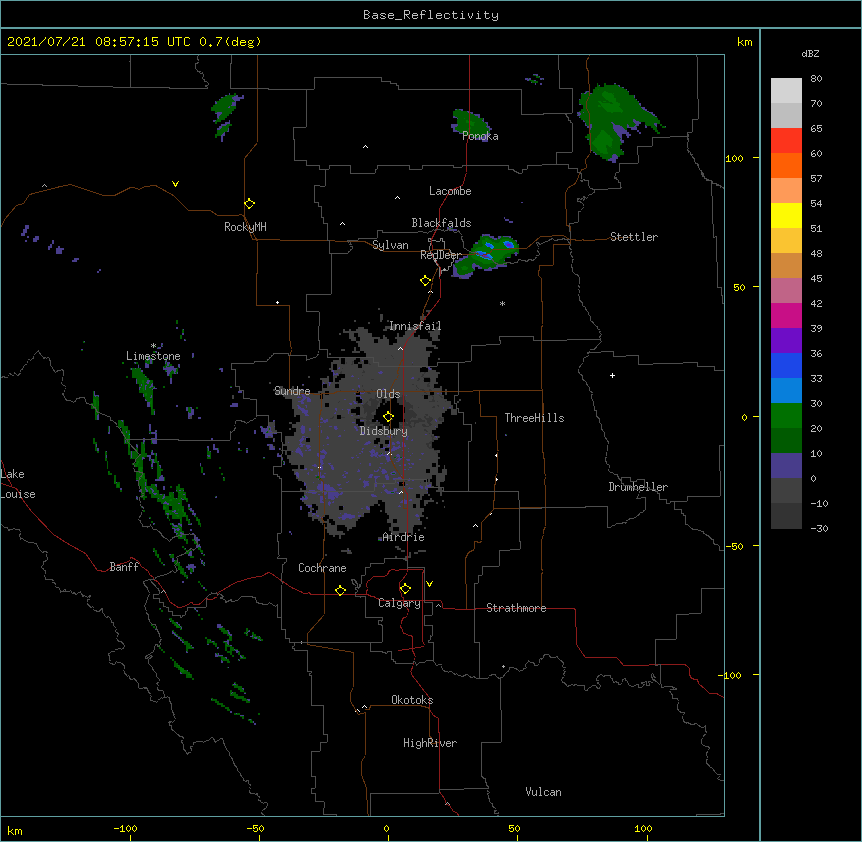Click the Banff town label

click(124, 567)
